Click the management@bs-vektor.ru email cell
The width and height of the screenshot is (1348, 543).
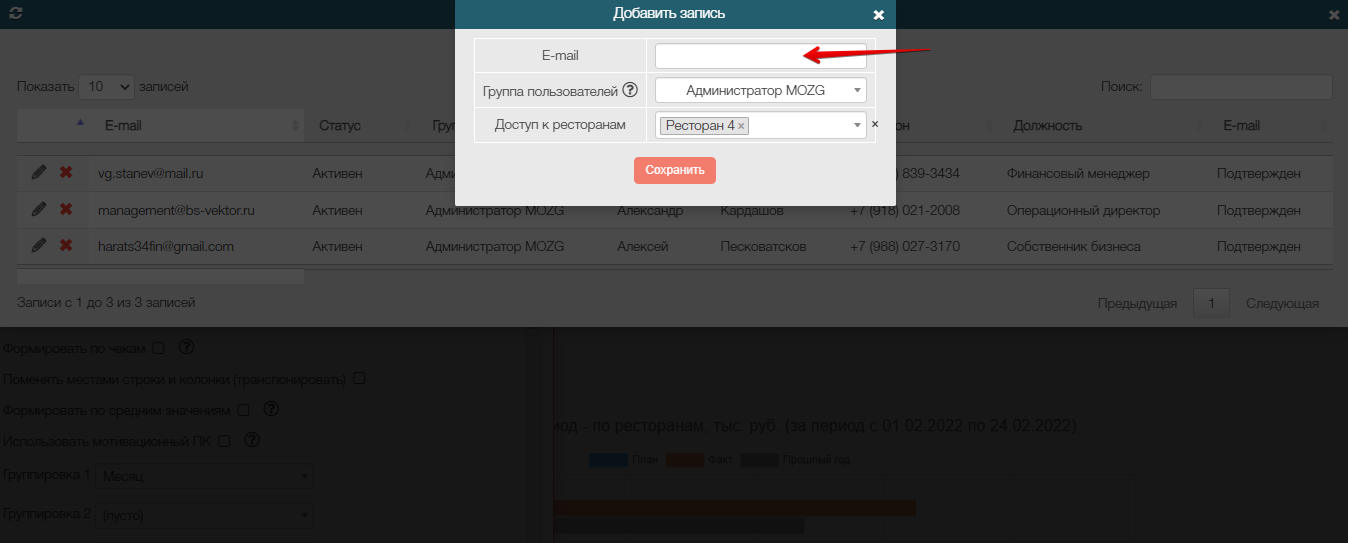pyautogui.click(x=177, y=211)
